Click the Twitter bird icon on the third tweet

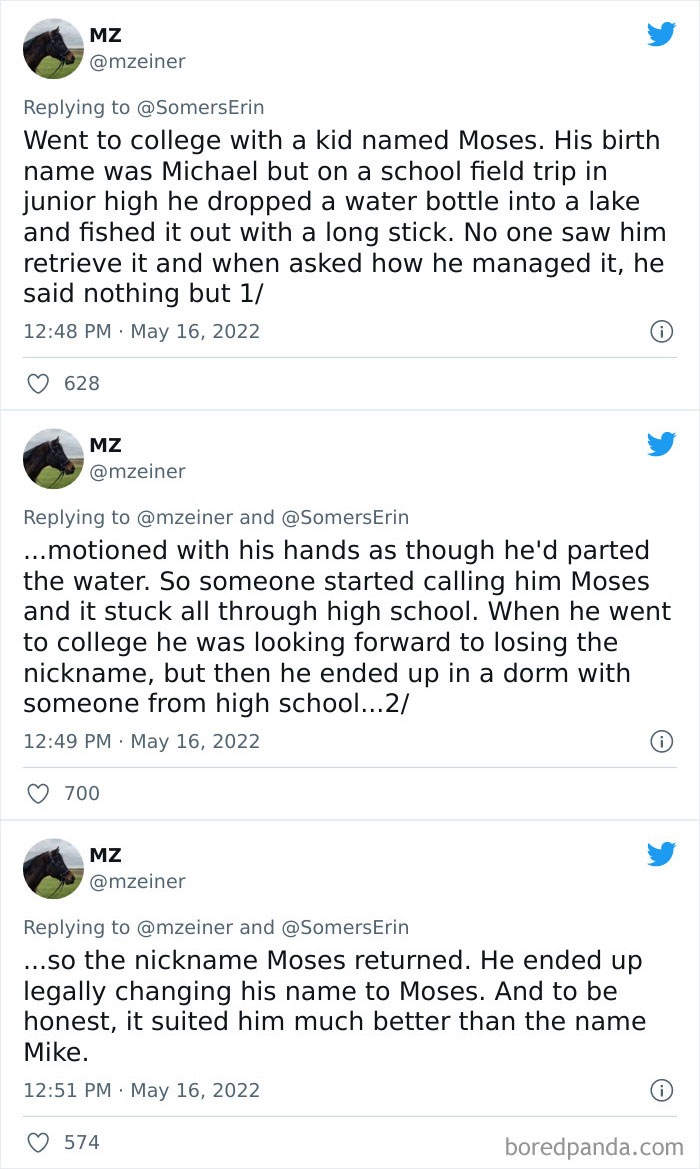click(x=661, y=854)
